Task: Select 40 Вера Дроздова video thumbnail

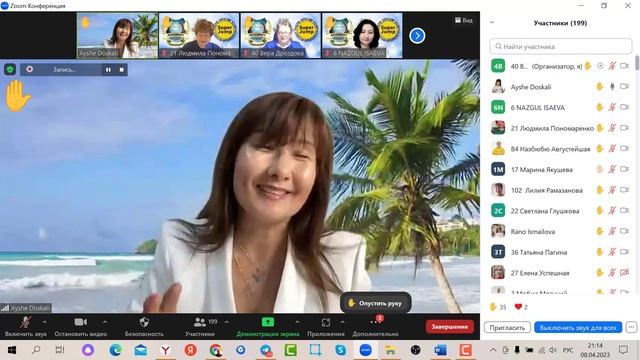Action: 280,36
